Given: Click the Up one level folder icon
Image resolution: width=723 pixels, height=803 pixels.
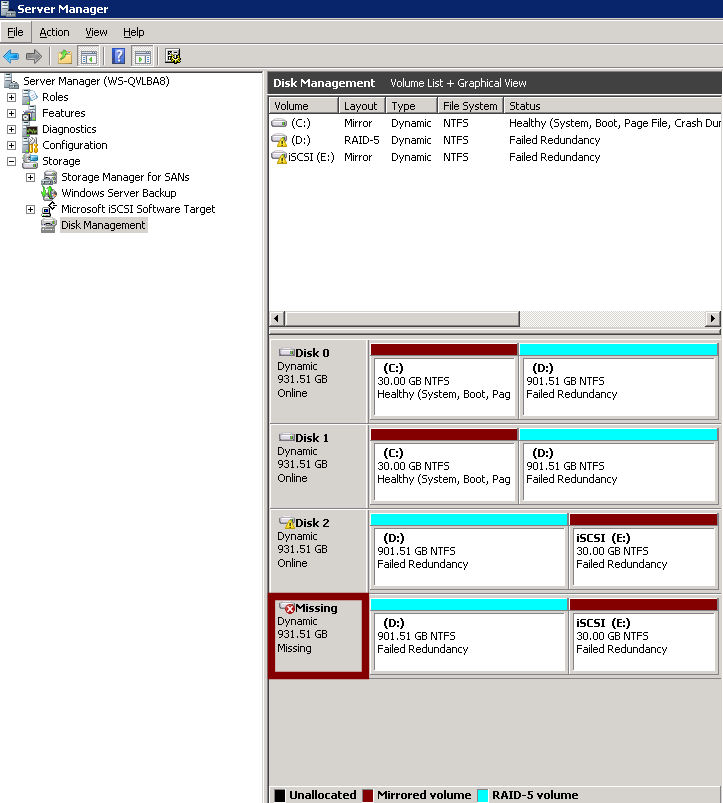Looking at the screenshot, I should point(65,56).
